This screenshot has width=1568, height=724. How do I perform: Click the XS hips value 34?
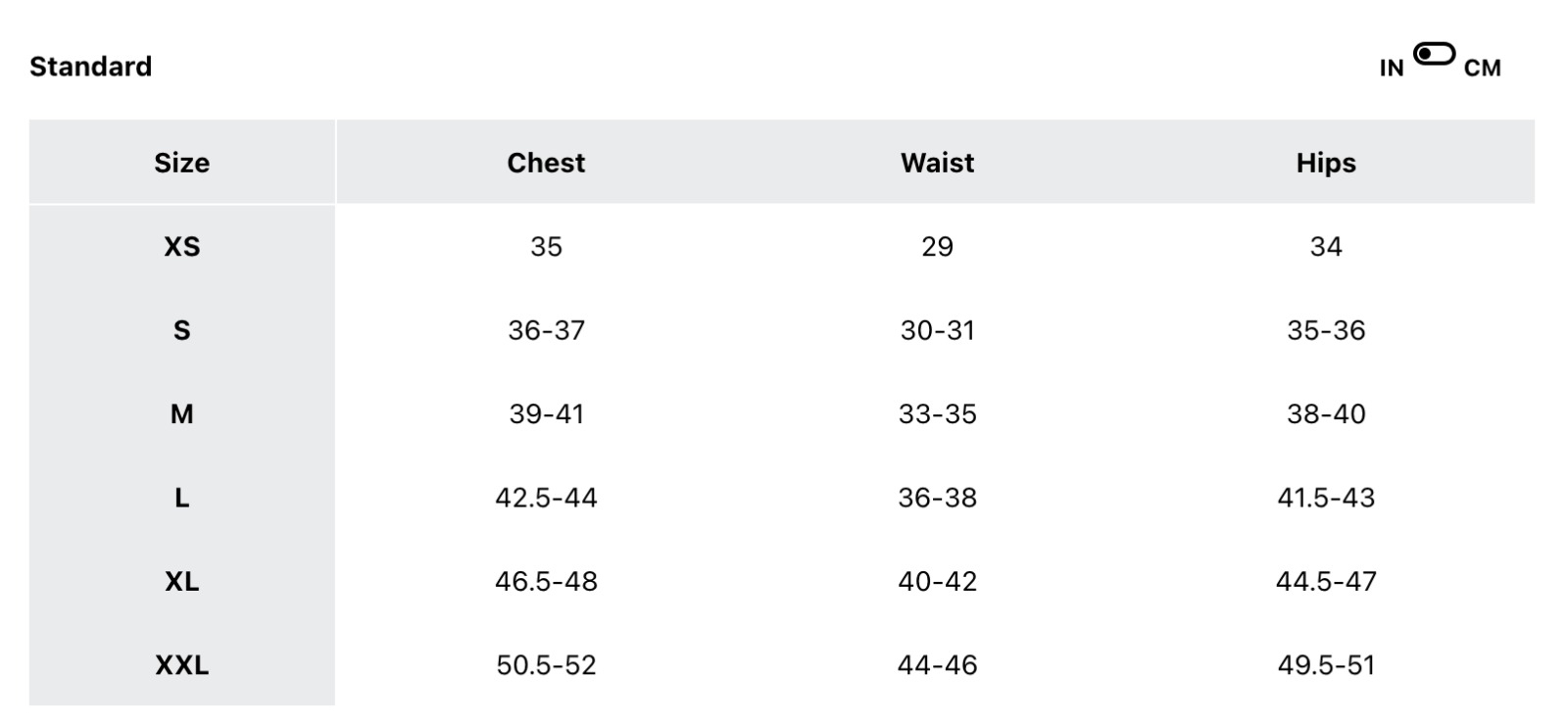[x=1326, y=247]
